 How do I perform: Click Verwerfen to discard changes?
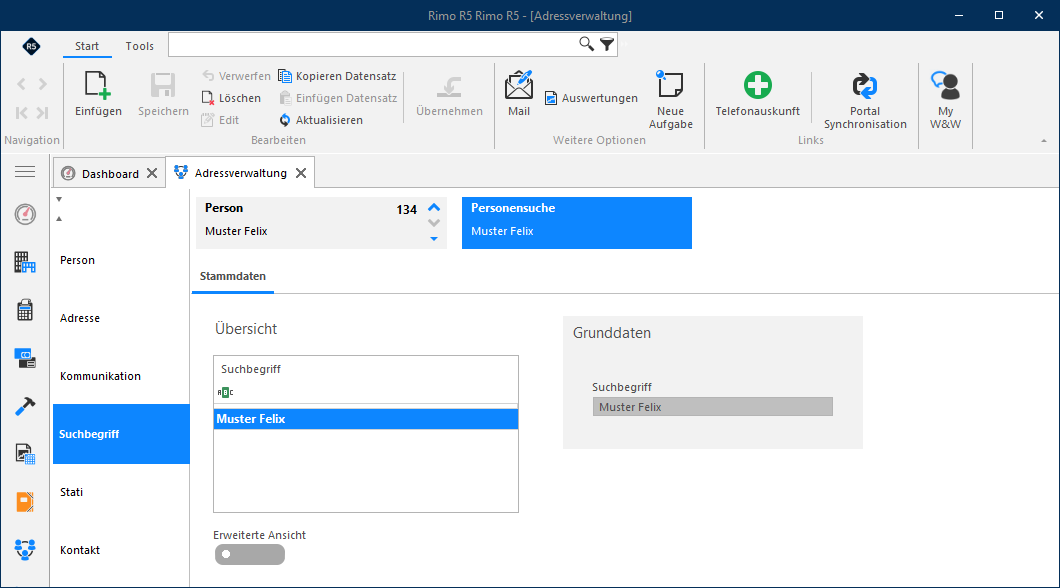click(x=236, y=76)
